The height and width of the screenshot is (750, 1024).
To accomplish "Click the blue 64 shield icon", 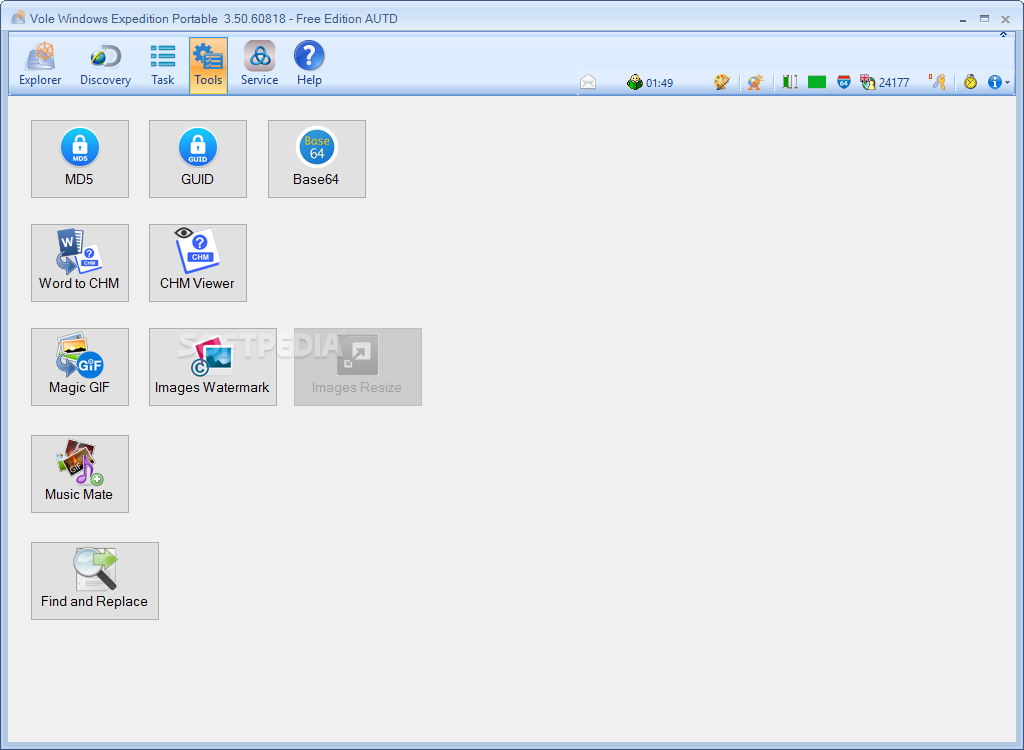I will pos(844,82).
